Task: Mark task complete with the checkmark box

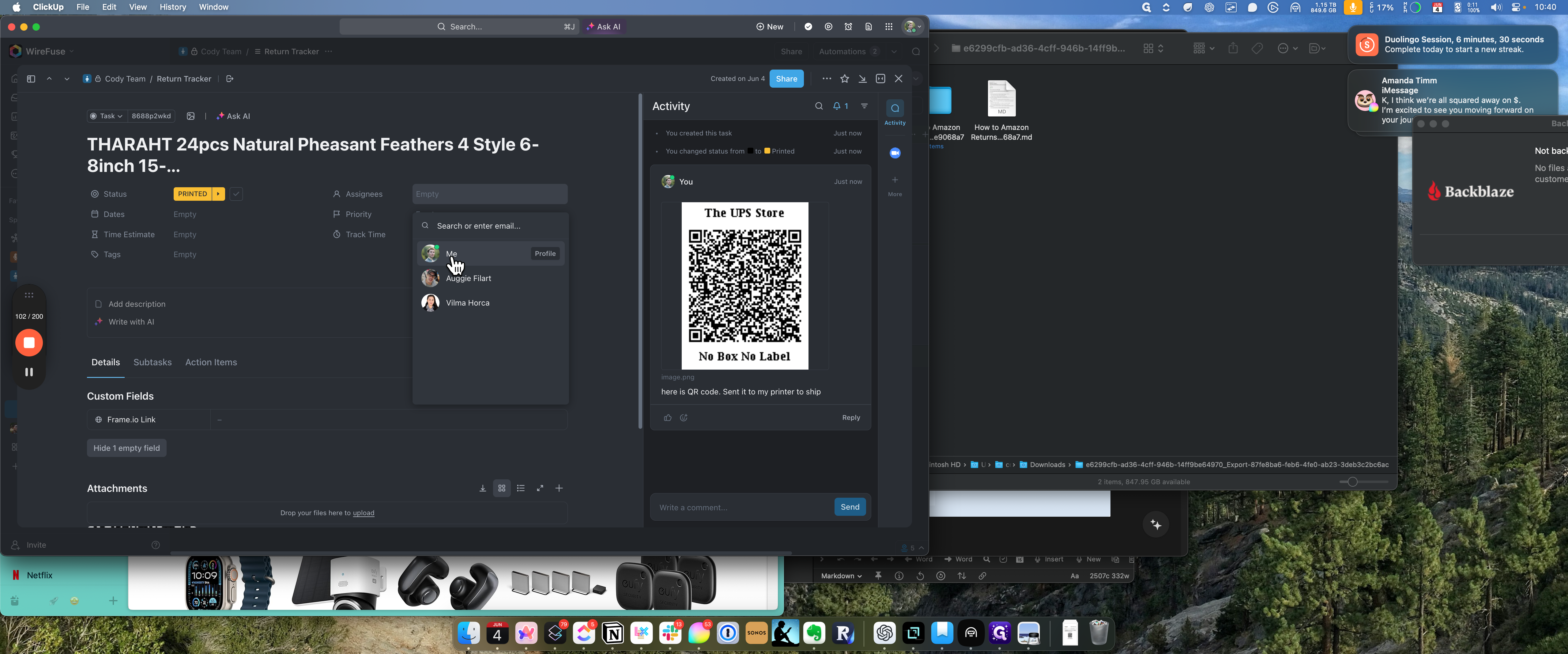Action: click(x=236, y=194)
